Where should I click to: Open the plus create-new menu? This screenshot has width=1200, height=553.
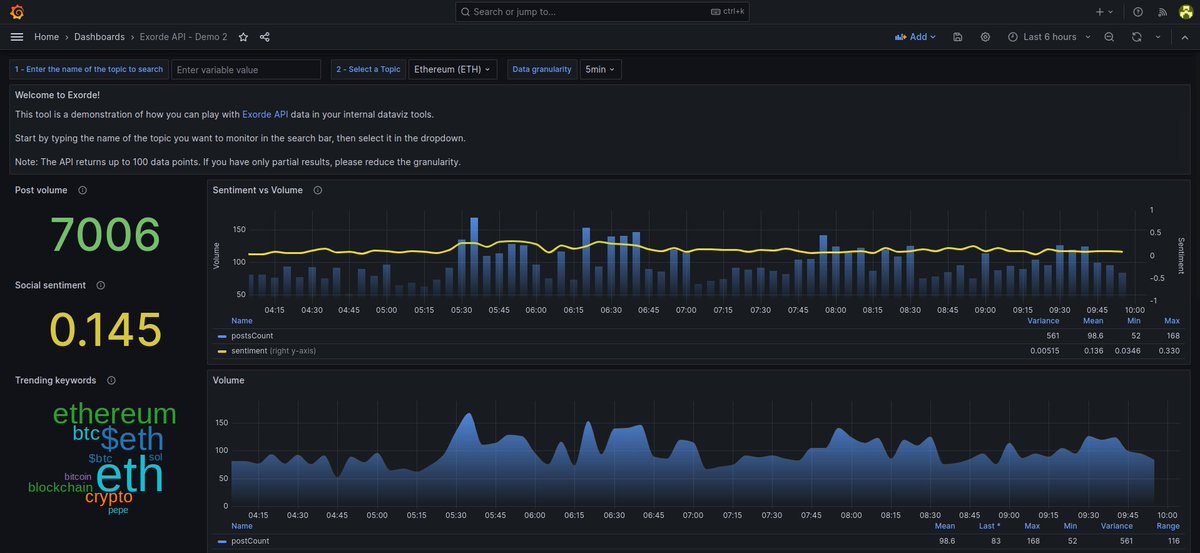[x=1104, y=12]
